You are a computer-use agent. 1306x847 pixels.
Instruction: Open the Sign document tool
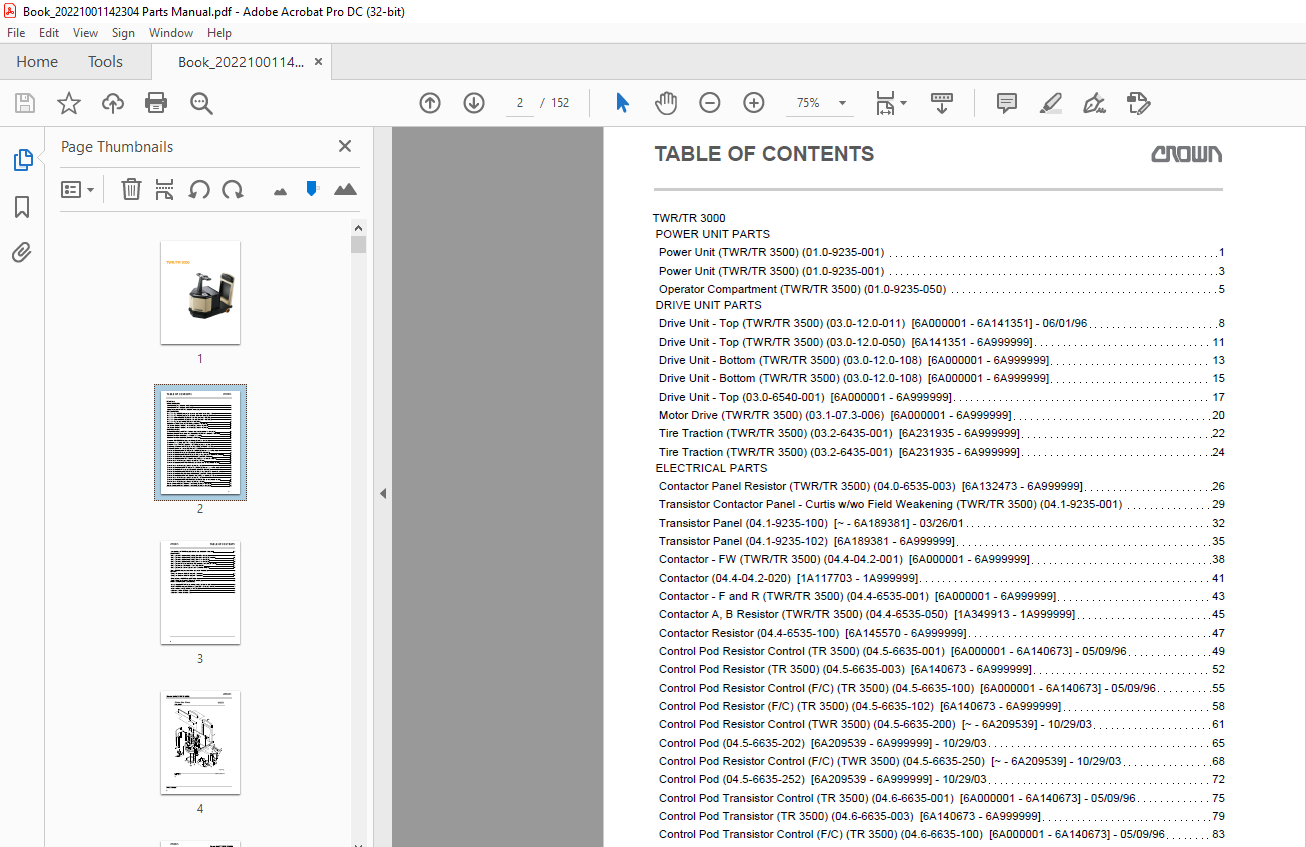[x=1094, y=103]
